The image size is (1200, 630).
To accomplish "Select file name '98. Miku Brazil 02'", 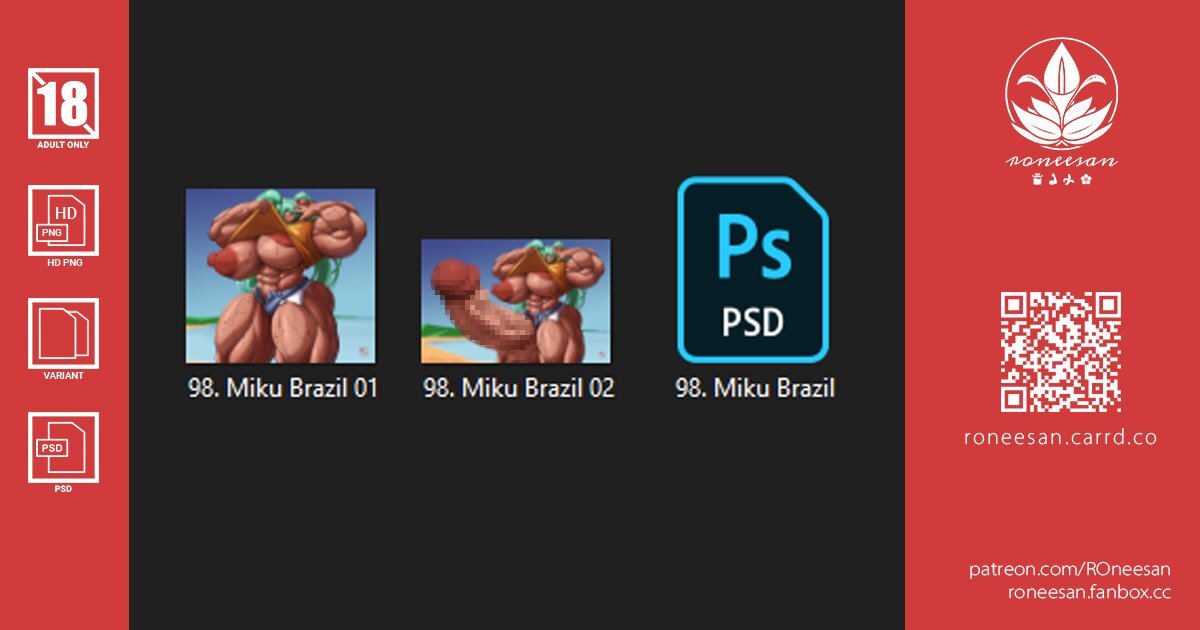I will point(519,388).
